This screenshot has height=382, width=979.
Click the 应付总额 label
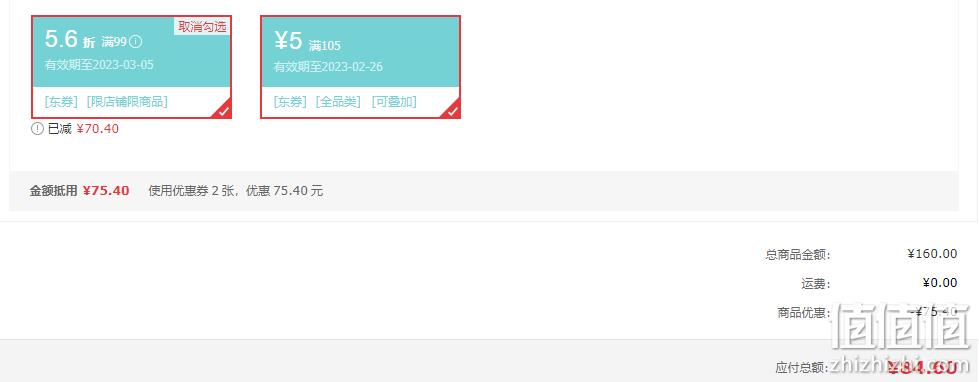(x=802, y=367)
